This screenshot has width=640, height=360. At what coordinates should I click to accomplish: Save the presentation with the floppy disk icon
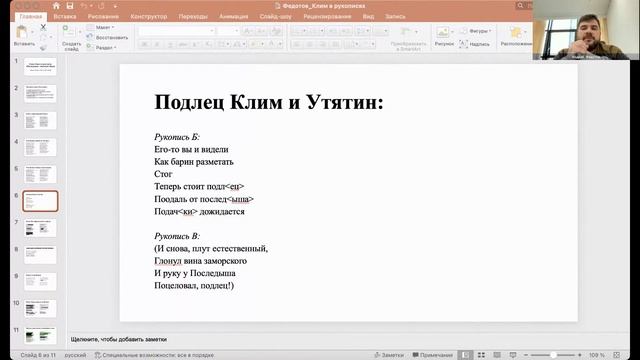click(70, 6)
